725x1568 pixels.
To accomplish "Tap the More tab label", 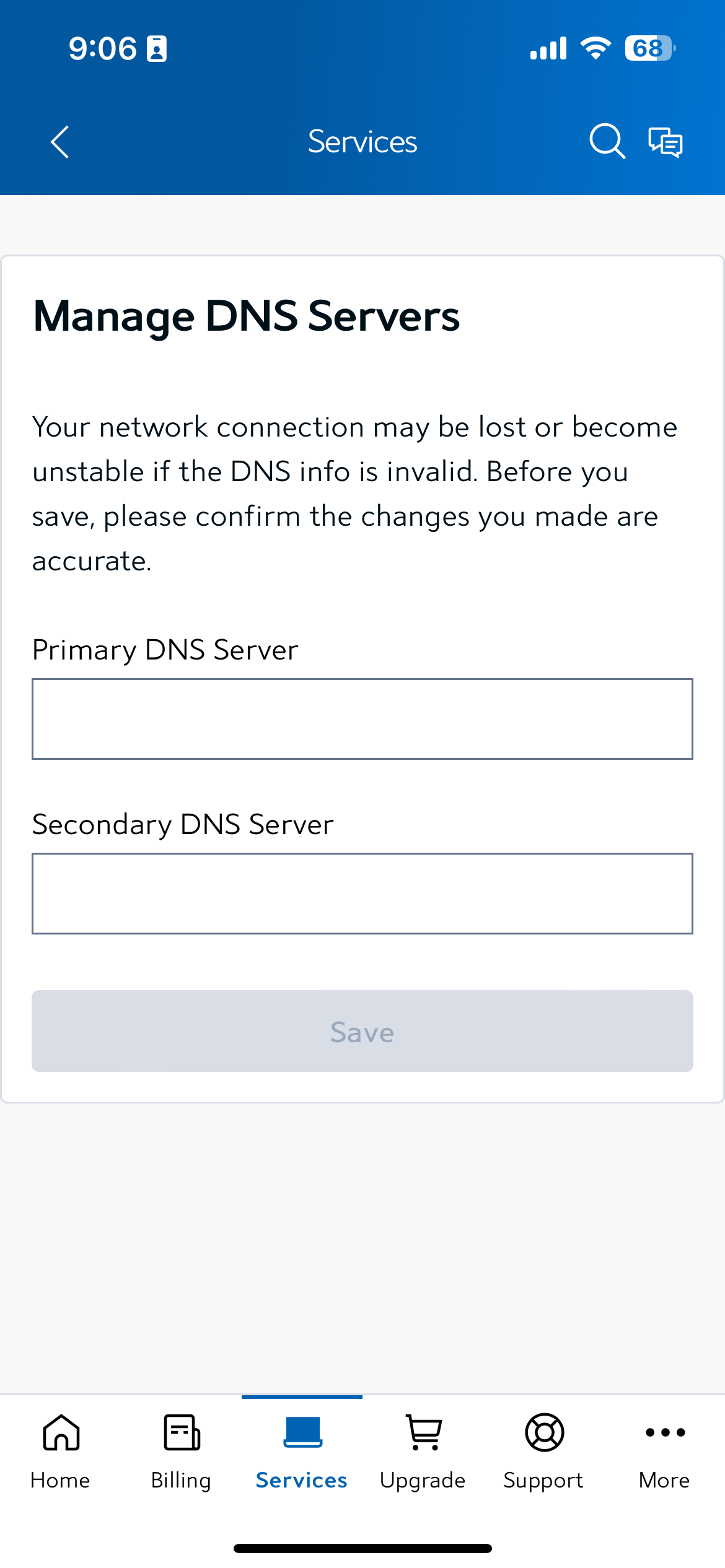I will [x=664, y=1480].
